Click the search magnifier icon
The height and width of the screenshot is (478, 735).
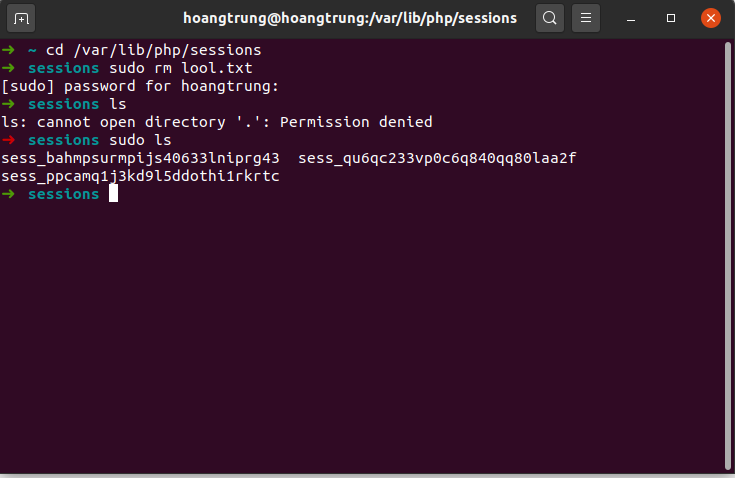[x=549, y=18]
